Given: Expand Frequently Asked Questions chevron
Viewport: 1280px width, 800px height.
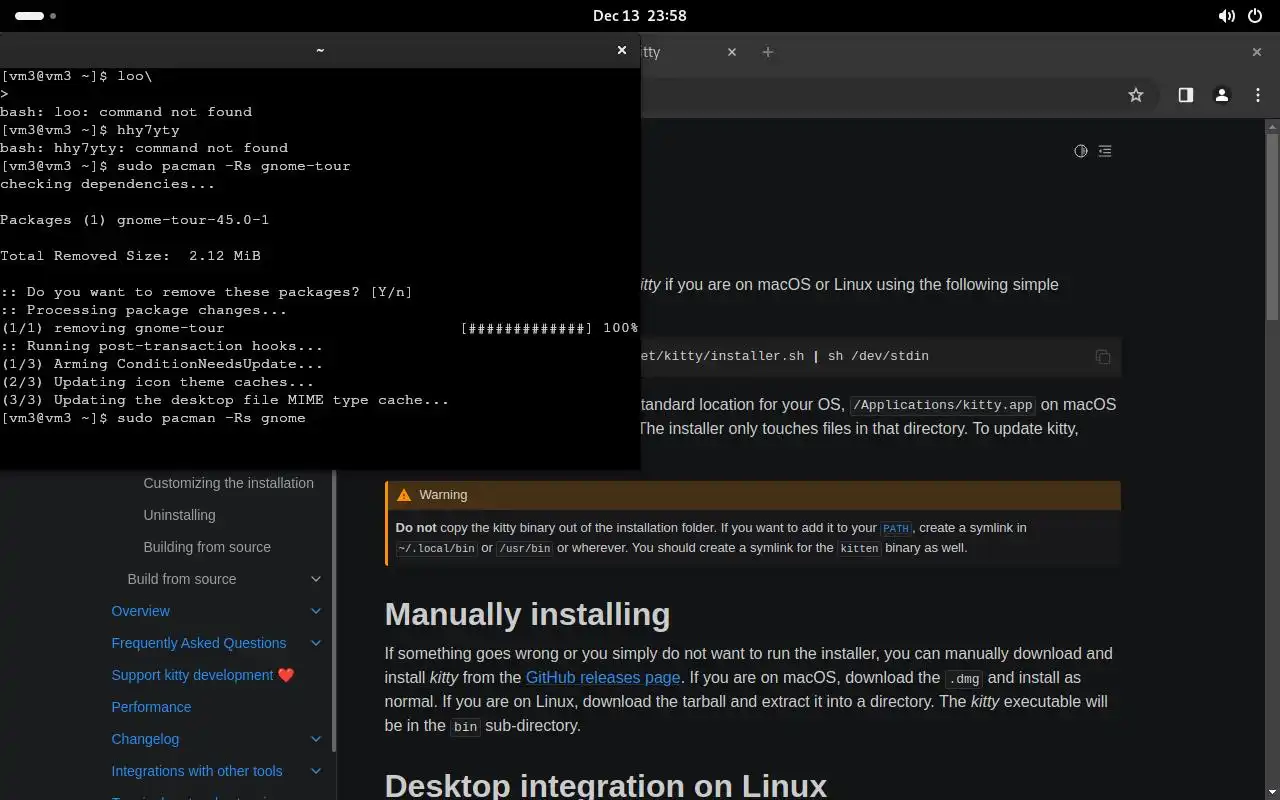Looking at the screenshot, I should 316,643.
